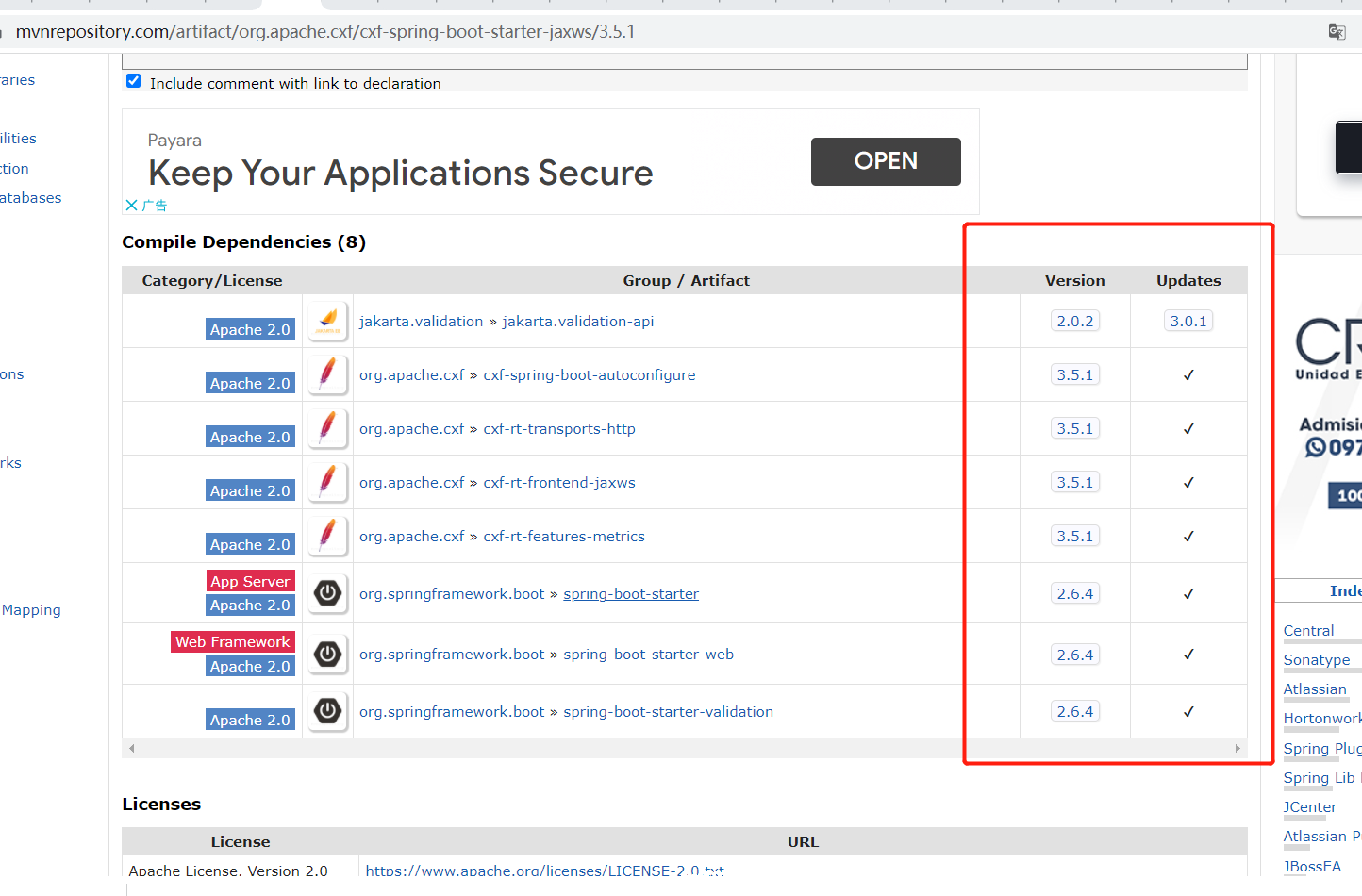Open cxf-rt-features-metrics artifact link
Screen dimensions: 1362x896
[564, 537]
